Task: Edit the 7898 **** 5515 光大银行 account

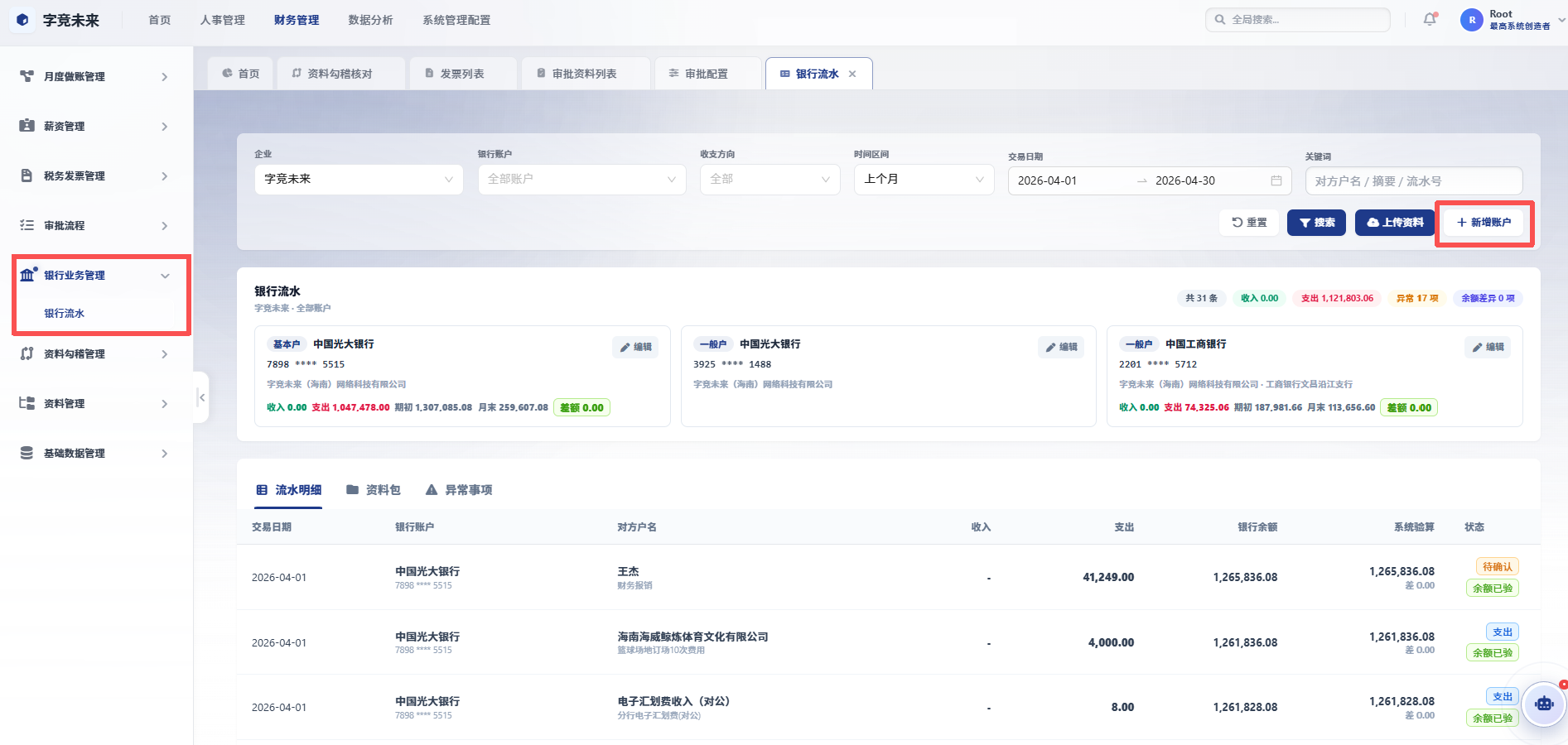Action: tap(635, 347)
